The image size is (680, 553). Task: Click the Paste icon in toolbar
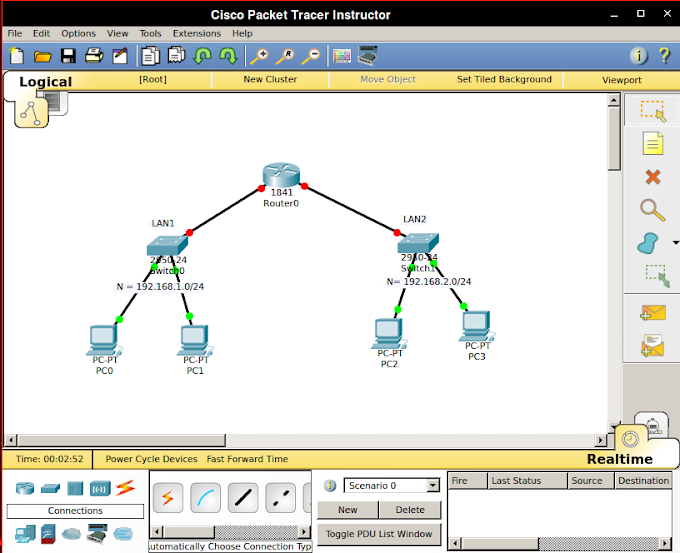click(177, 56)
